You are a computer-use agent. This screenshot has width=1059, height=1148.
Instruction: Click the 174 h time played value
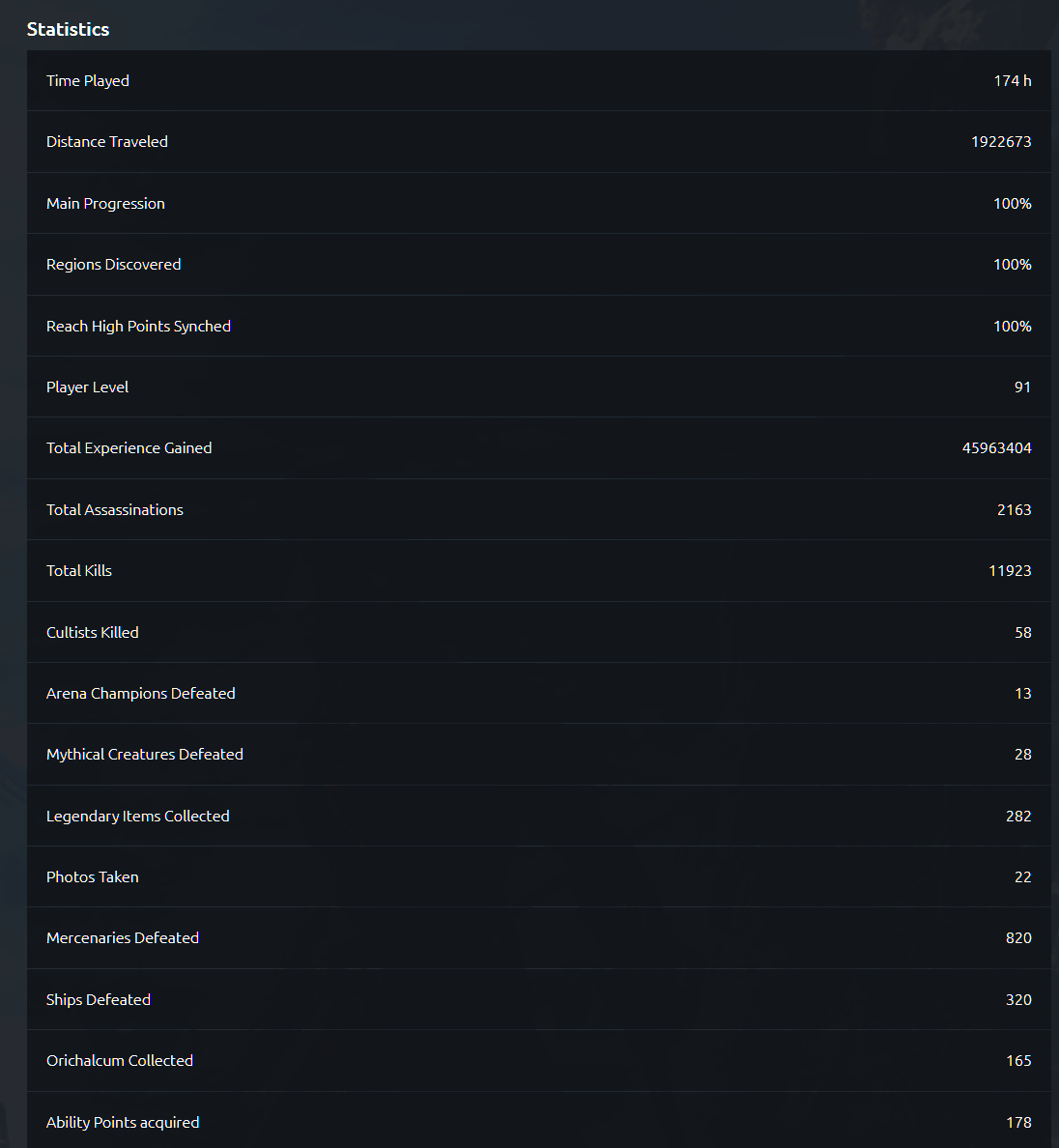[x=1012, y=80]
